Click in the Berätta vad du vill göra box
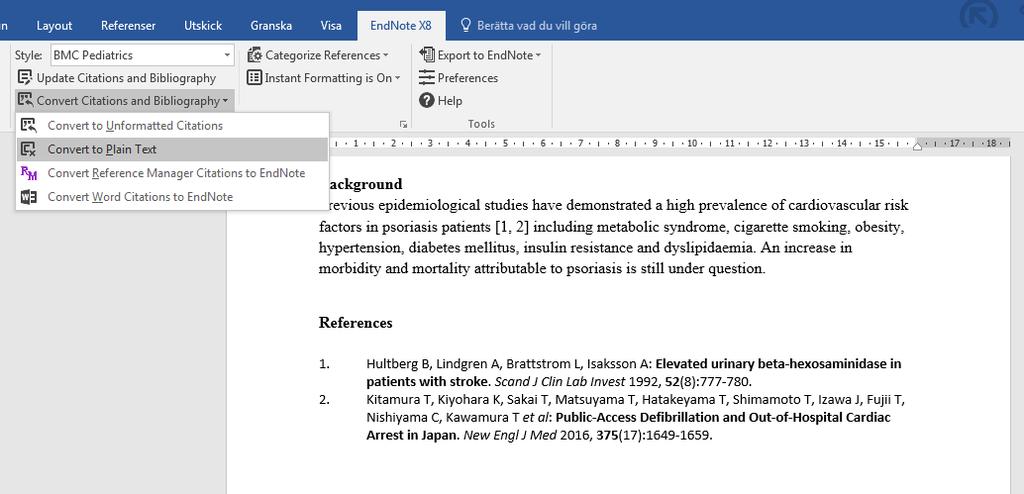 (537, 25)
